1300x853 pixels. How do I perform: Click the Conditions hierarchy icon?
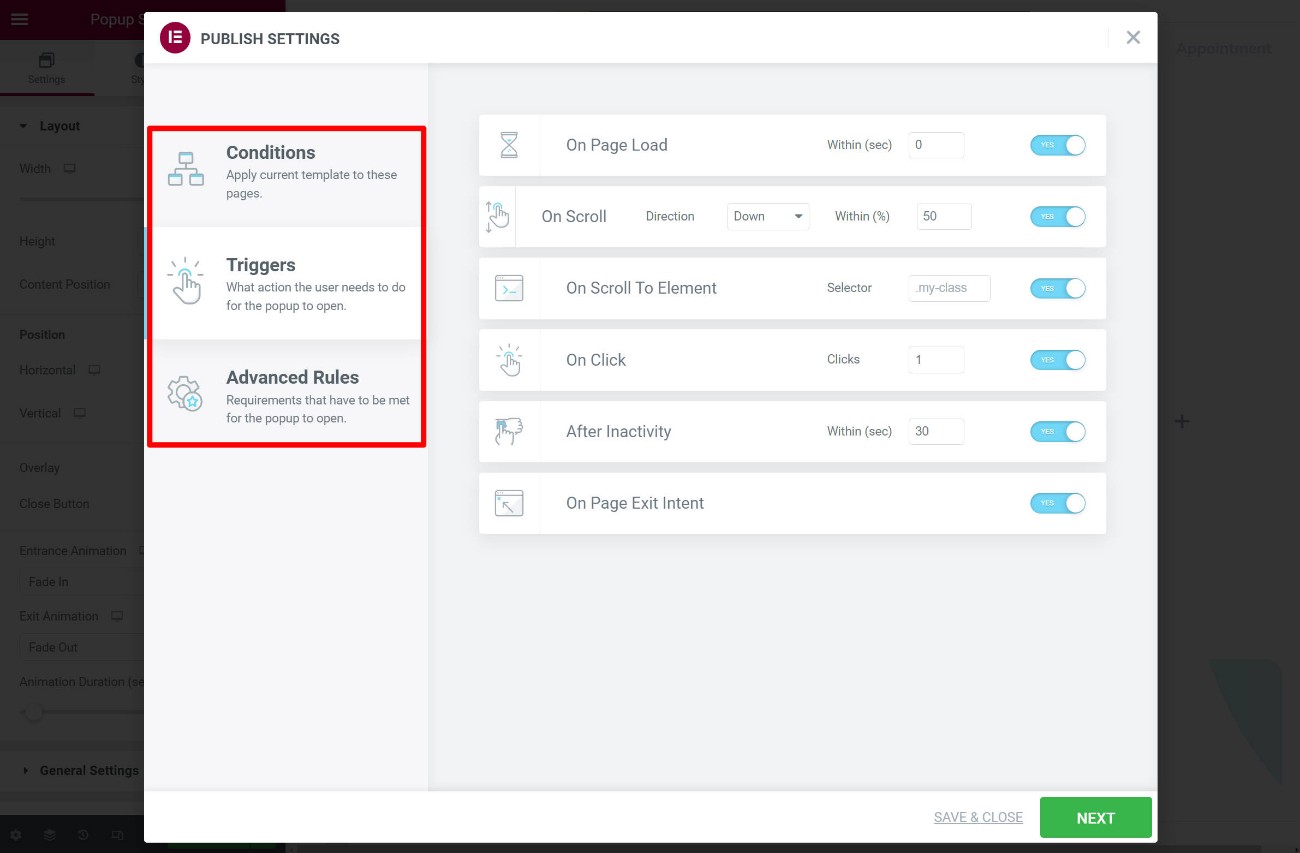tap(186, 169)
